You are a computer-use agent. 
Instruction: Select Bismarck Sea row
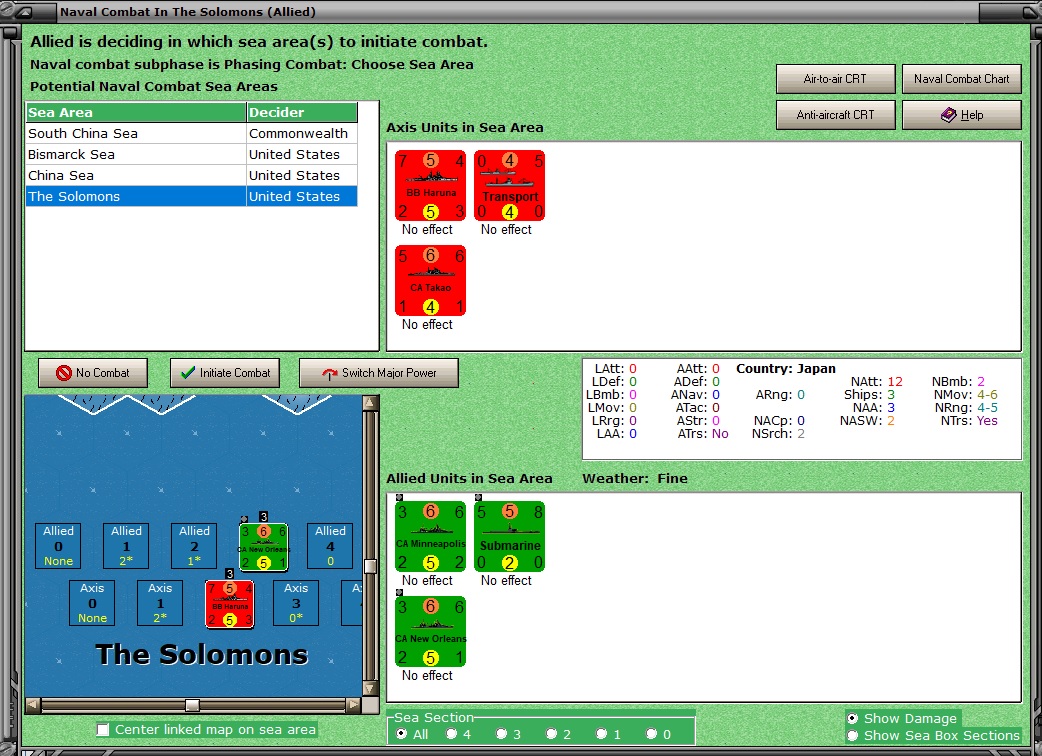191,155
